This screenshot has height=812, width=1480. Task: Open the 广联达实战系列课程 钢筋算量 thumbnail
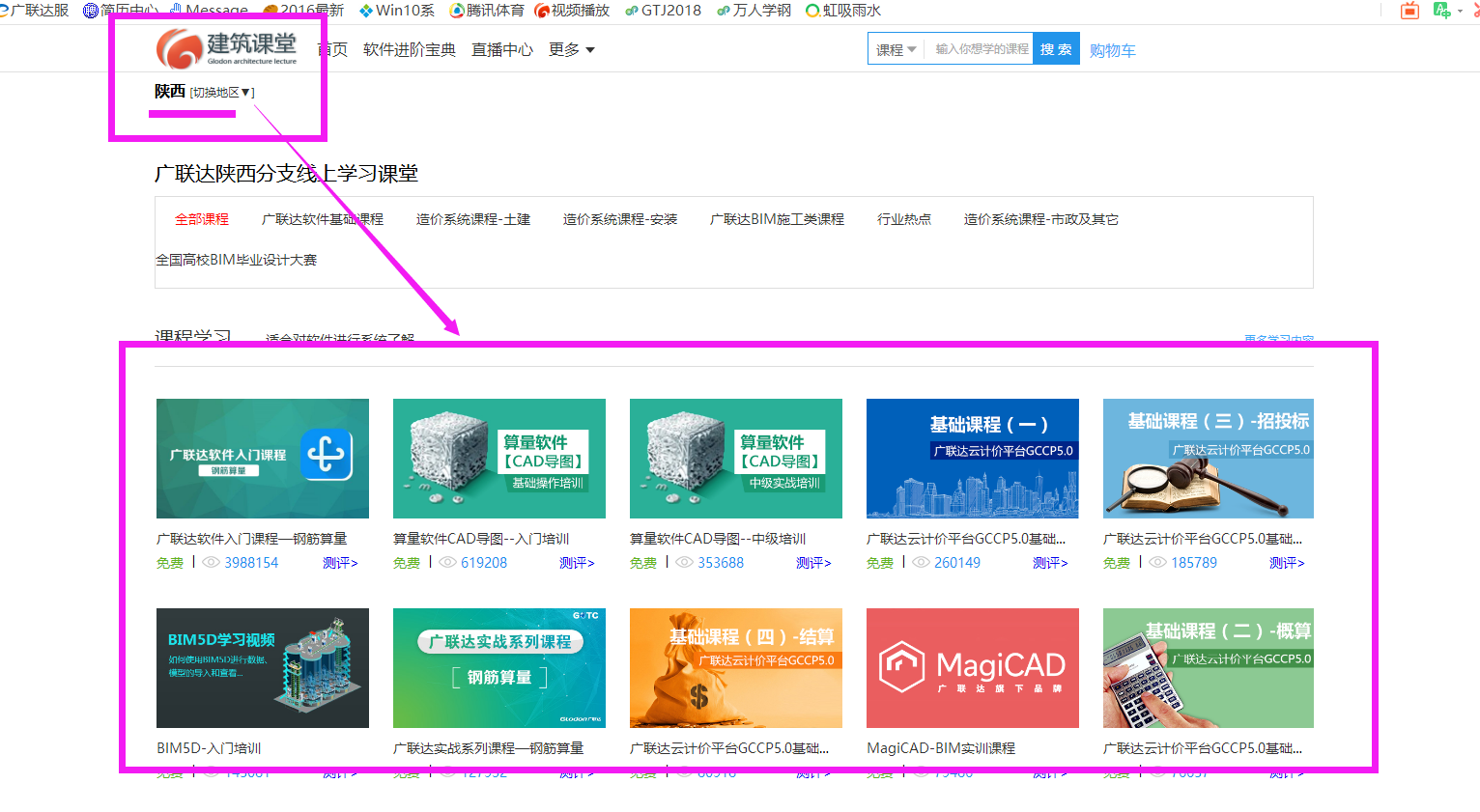(499, 668)
